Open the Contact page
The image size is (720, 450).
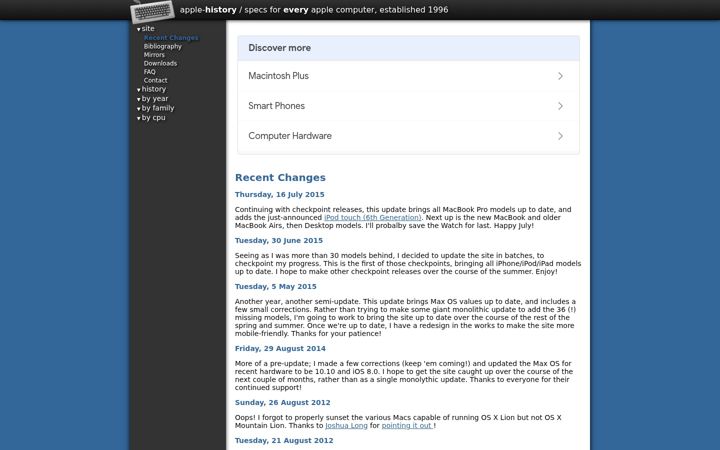155,80
